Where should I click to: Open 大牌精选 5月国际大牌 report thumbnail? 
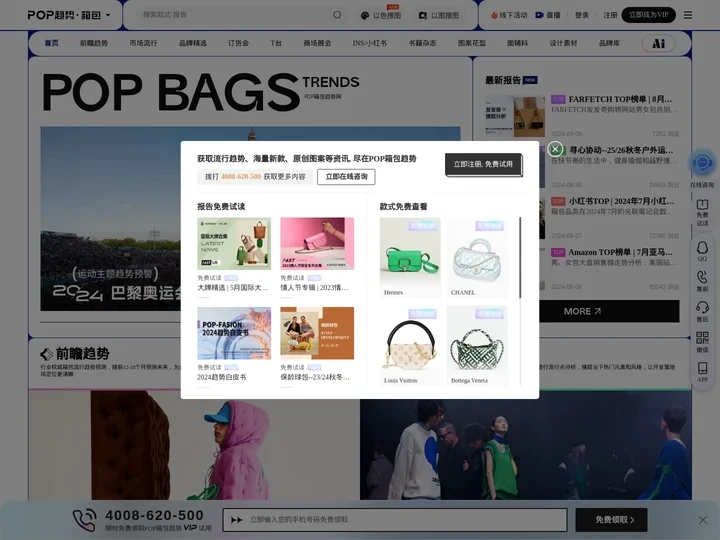(x=234, y=243)
